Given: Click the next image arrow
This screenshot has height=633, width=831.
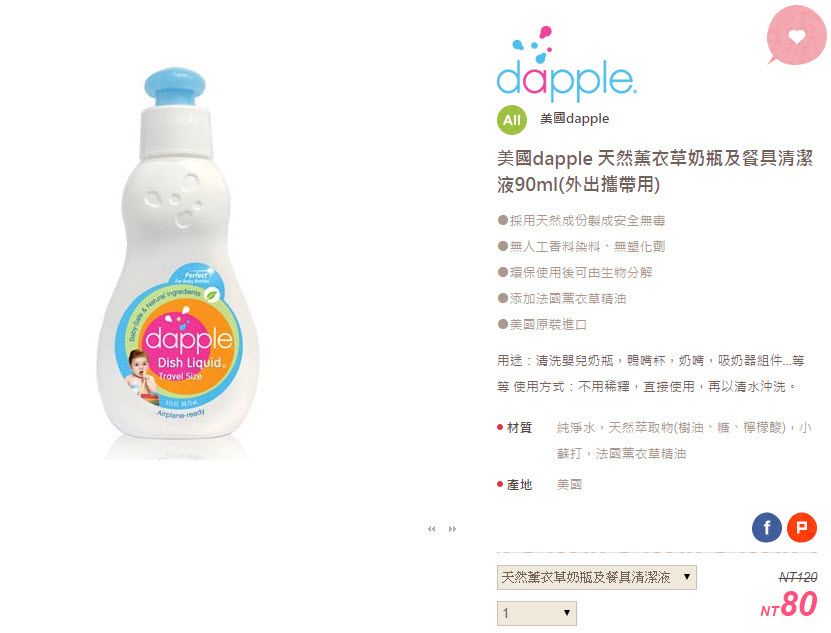Looking at the screenshot, I should coord(452,529).
